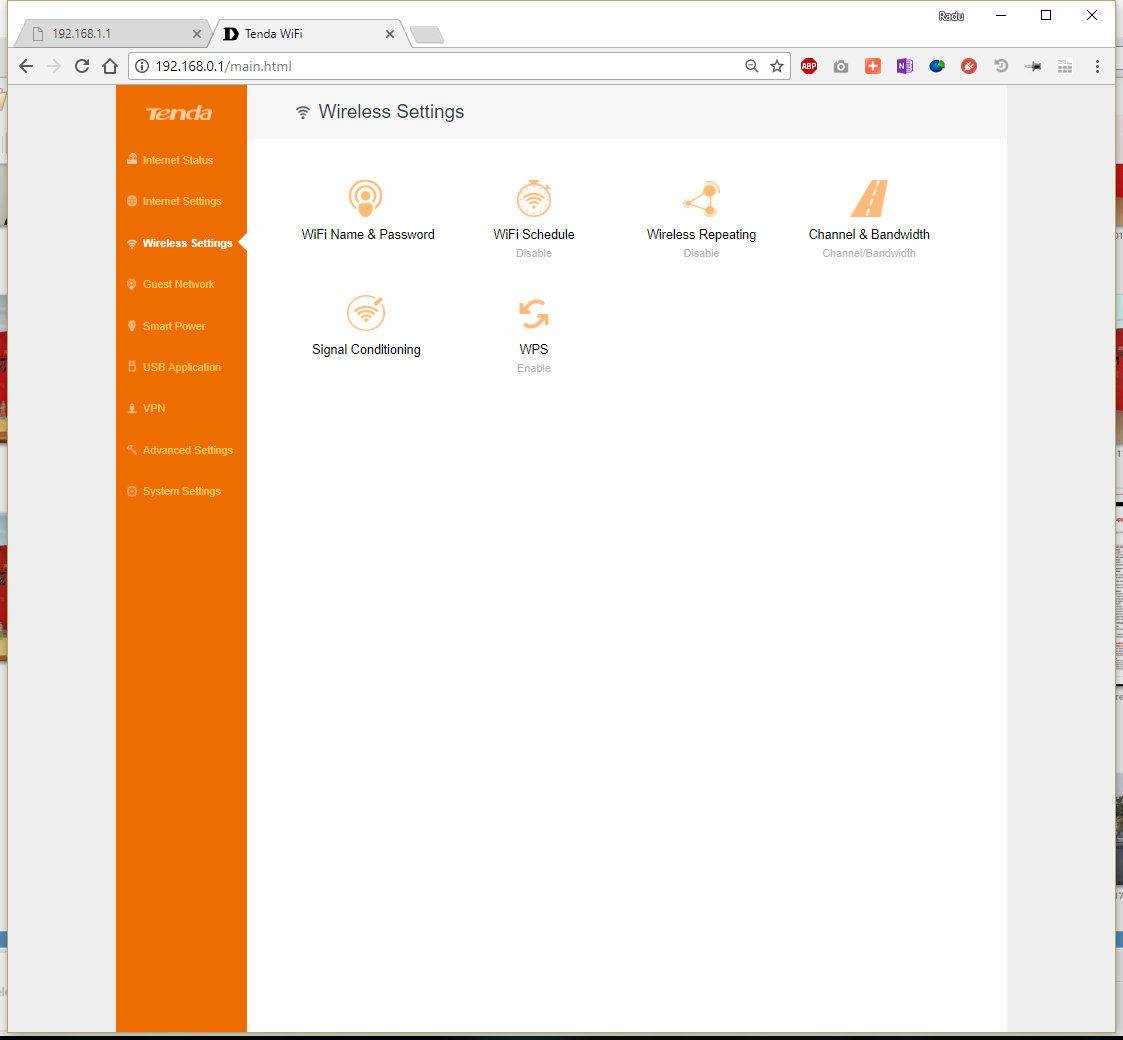Go back in browser history
Viewport: 1123px width, 1040px height.
(x=26, y=66)
